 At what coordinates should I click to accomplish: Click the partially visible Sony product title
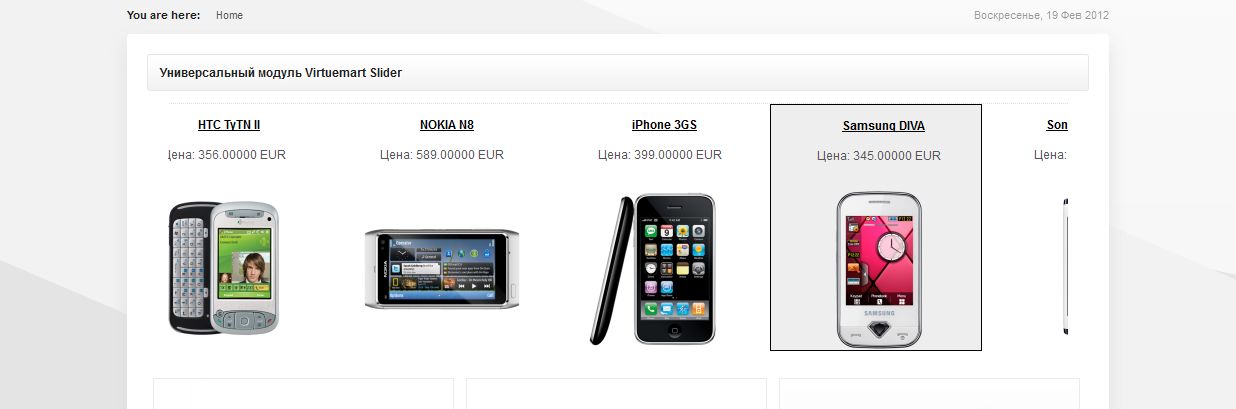pyautogui.click(x=1057, y=125)
